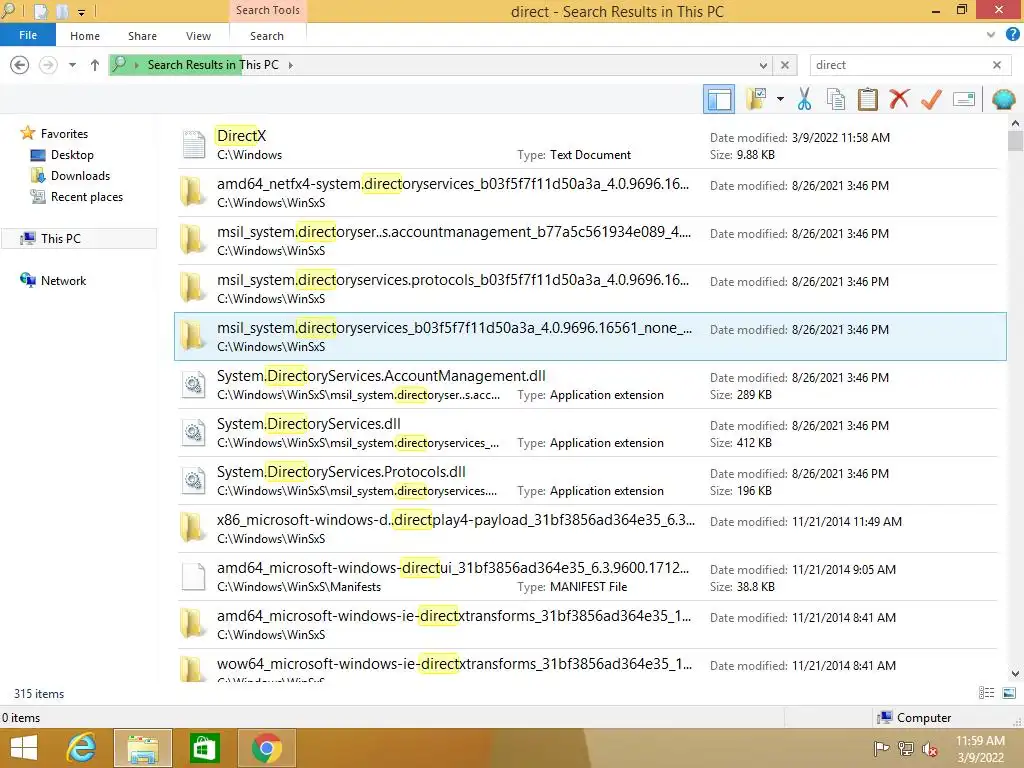
Task: Expand the address bar history dropdown
Action: click(763, 65)
